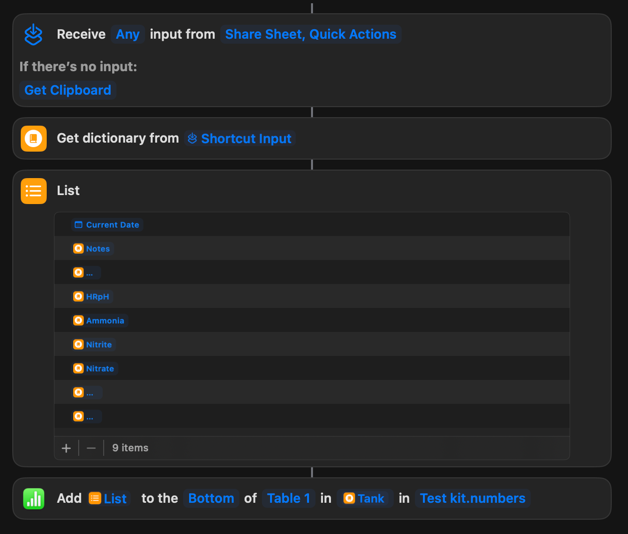Select the Notes variable in the list

pyautogui.click(x=93, y=249)
